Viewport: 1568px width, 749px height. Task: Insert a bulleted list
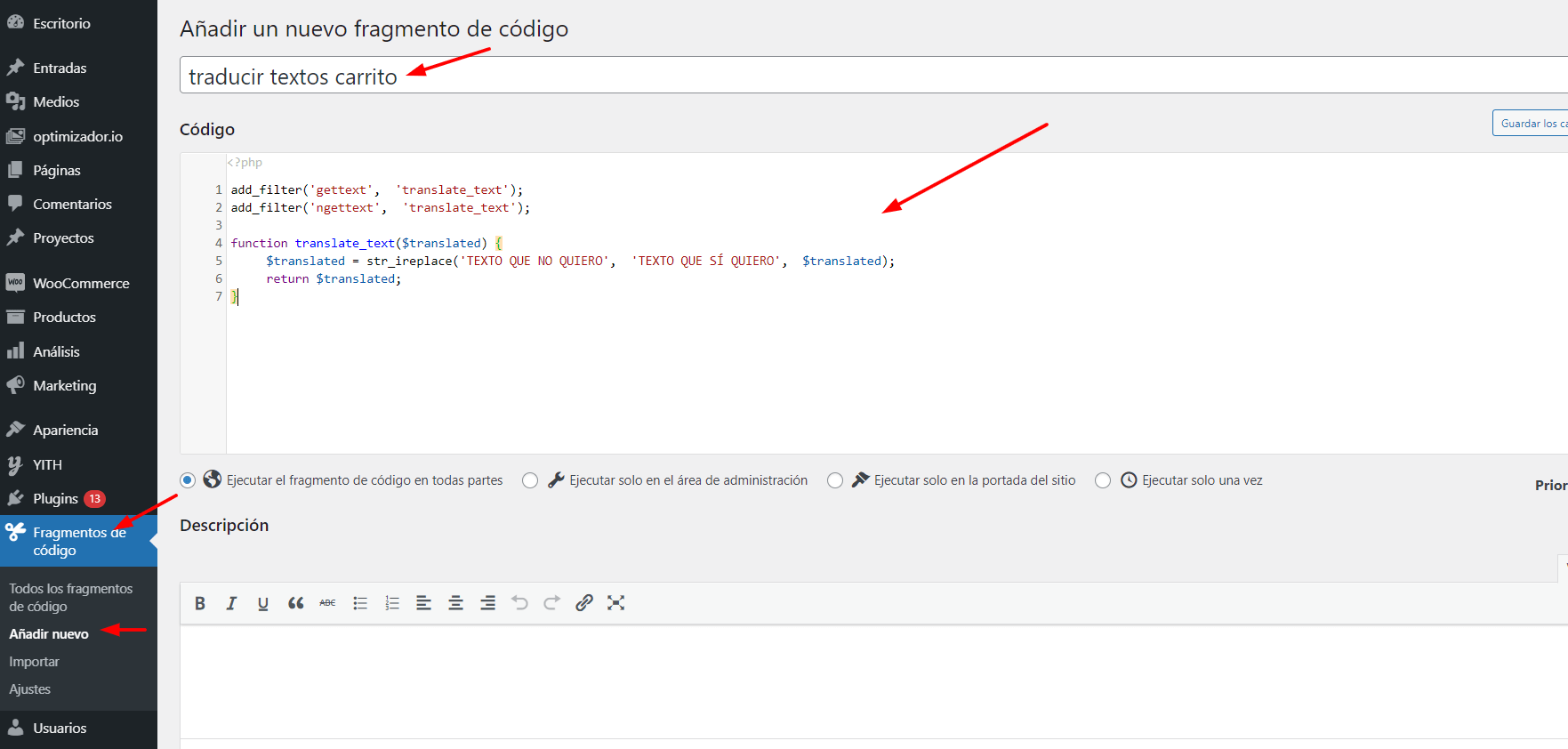(x=360, y=603)
